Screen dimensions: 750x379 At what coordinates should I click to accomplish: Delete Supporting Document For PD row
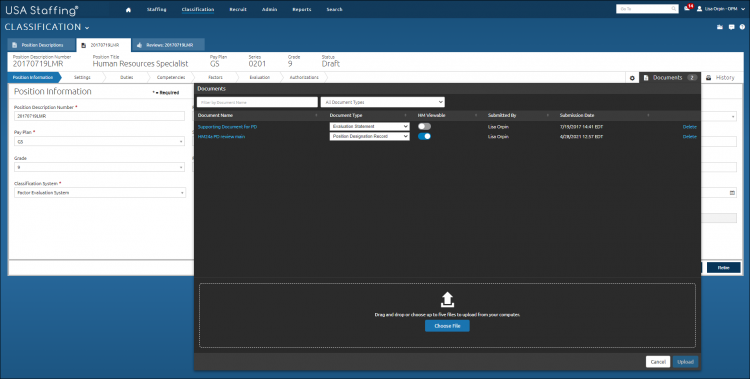(689, 127)
